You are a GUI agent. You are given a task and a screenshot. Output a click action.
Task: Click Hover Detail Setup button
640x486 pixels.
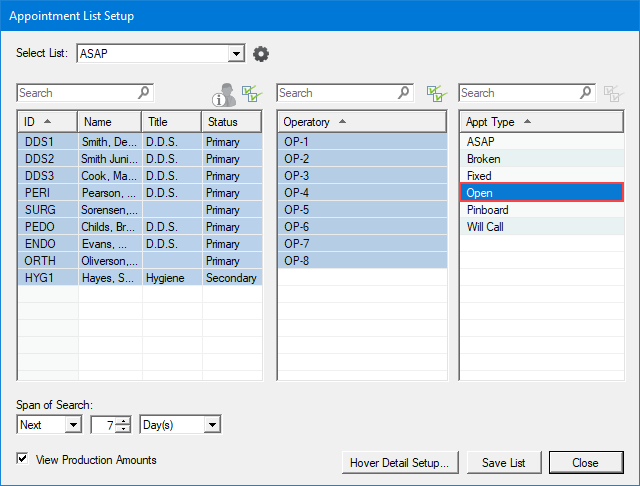[400, 462]
